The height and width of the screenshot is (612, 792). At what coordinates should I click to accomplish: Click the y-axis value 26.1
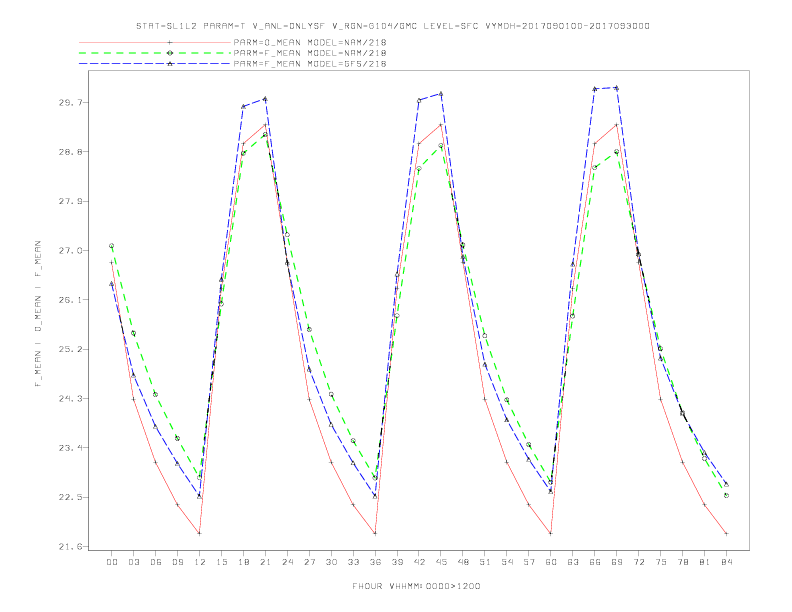(x=71, y=300)
